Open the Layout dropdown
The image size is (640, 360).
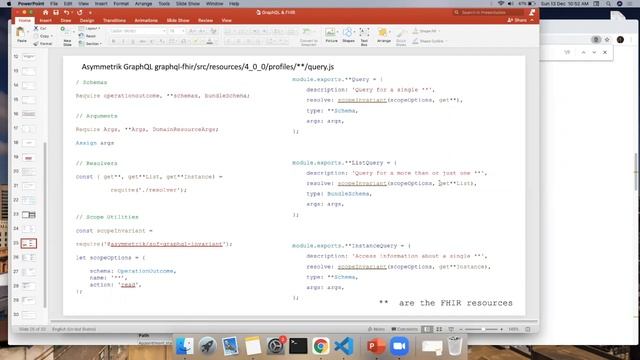point(89,28)
